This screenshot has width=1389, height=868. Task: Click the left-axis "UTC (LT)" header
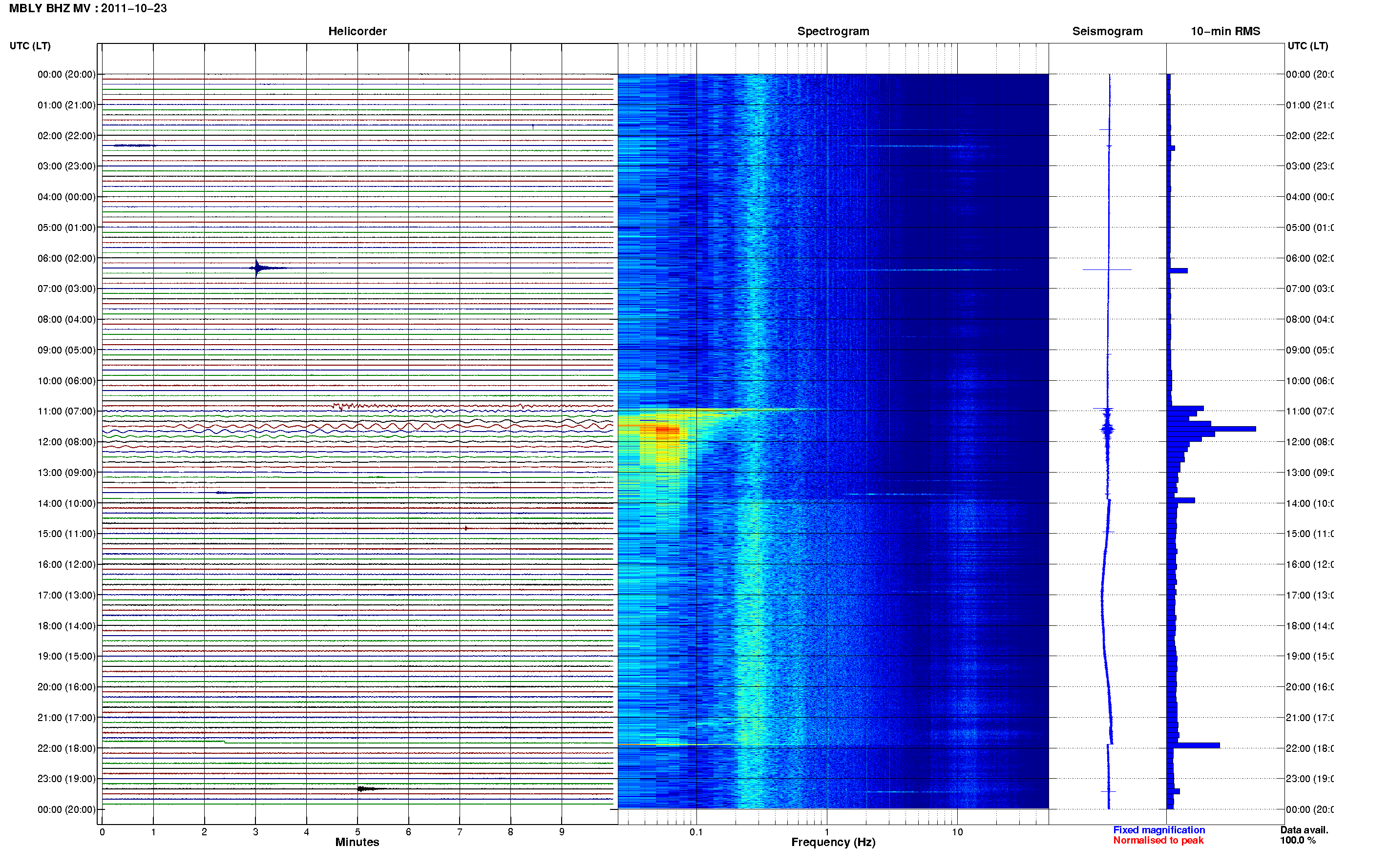click(x=30, y=46)
